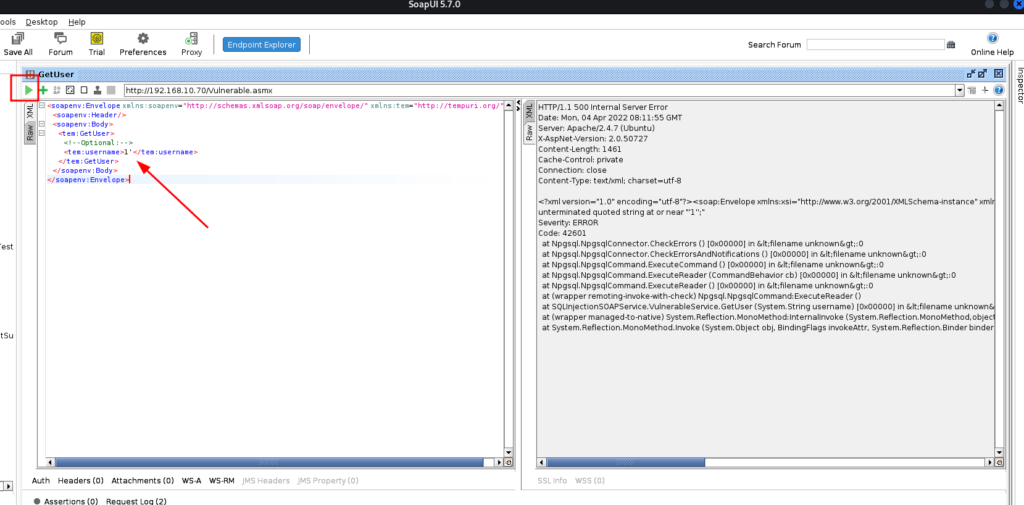Open the Assertions (0) tab
The width and height of the screenshot is (1024, 505).
[71, 502]
